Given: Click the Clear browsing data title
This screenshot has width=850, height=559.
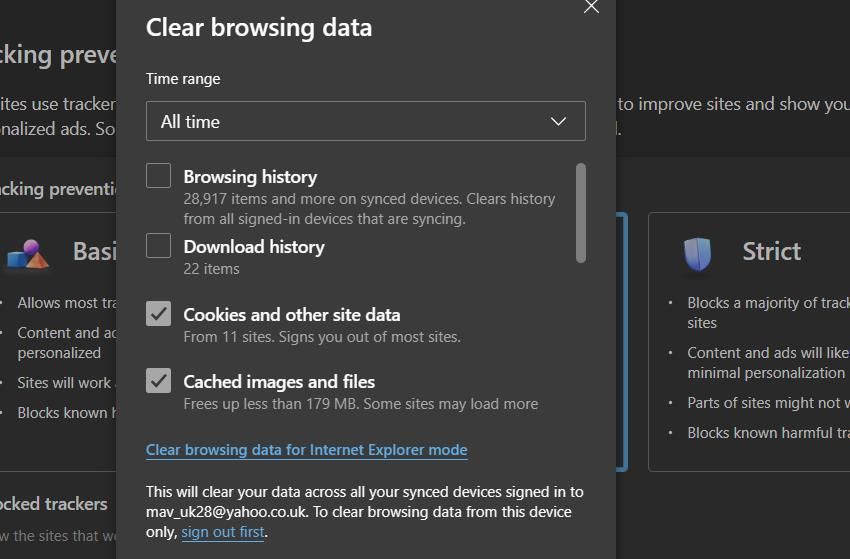Looking at the screenshot, I should tap(259, 27).
